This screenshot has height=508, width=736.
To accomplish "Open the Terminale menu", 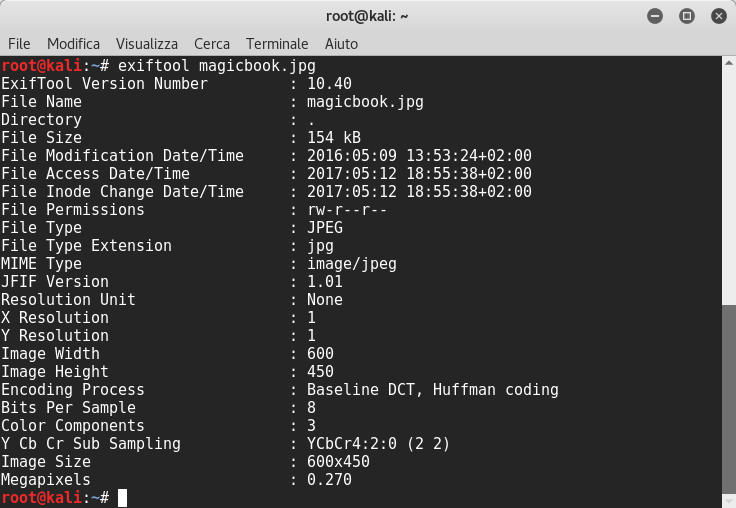I will [277, 44].
